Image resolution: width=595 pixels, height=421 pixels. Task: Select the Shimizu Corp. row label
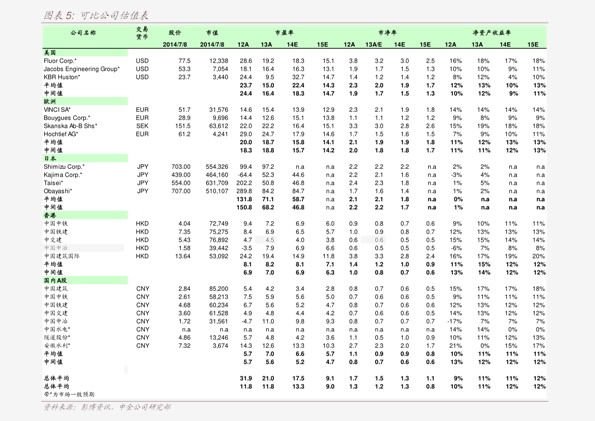64,167
